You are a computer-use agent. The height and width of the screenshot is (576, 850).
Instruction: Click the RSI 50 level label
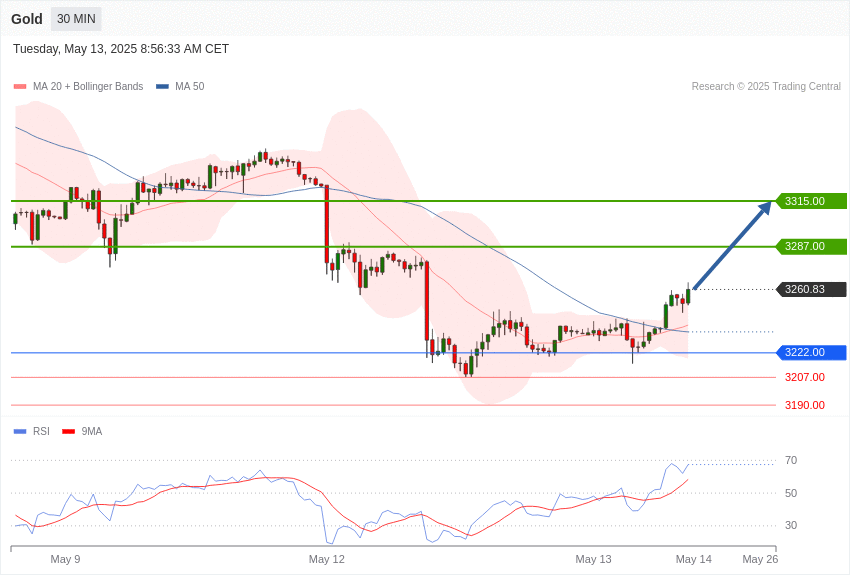791,493
